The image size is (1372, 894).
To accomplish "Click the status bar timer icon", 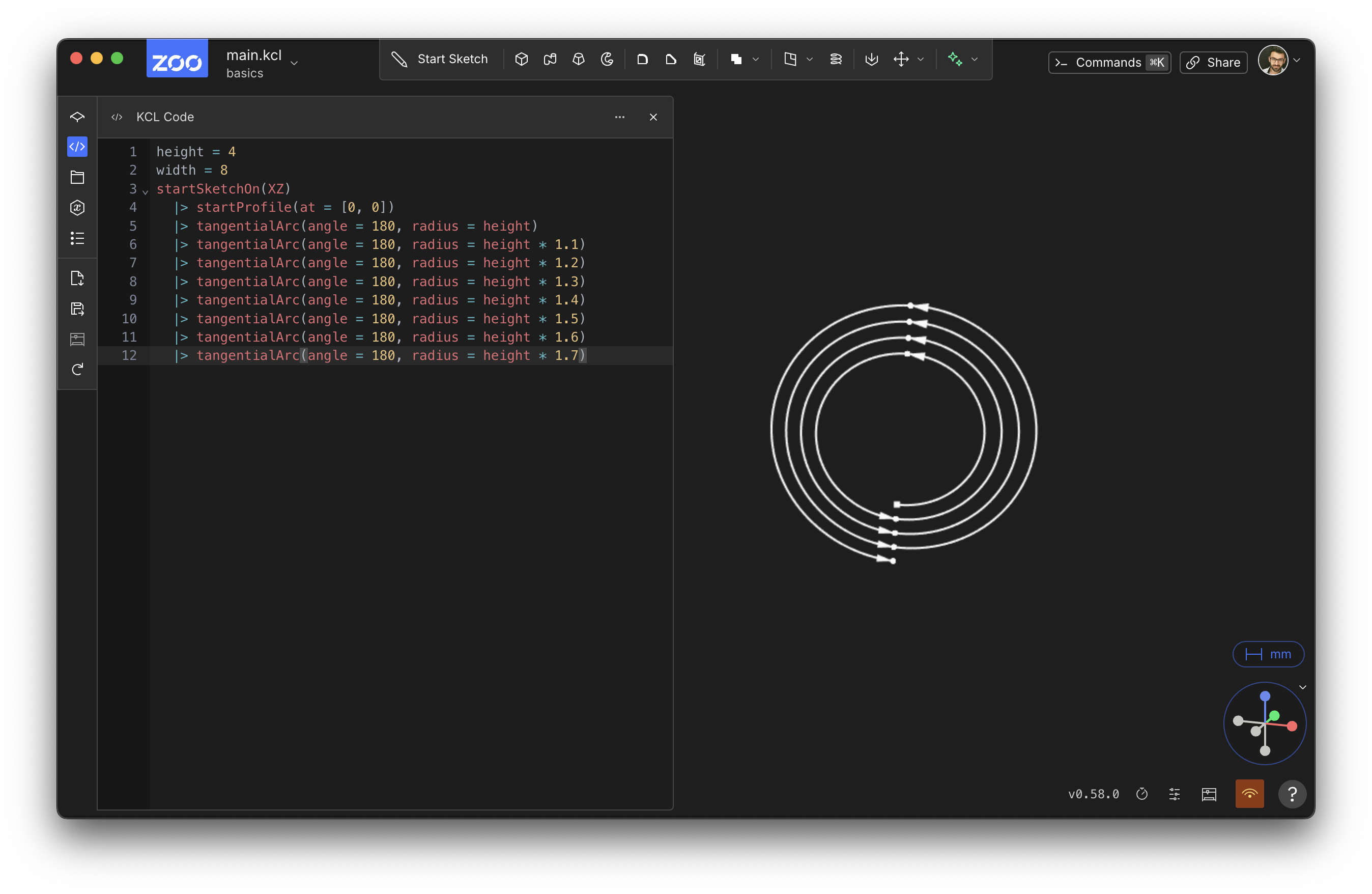I will coord(1141,794).
